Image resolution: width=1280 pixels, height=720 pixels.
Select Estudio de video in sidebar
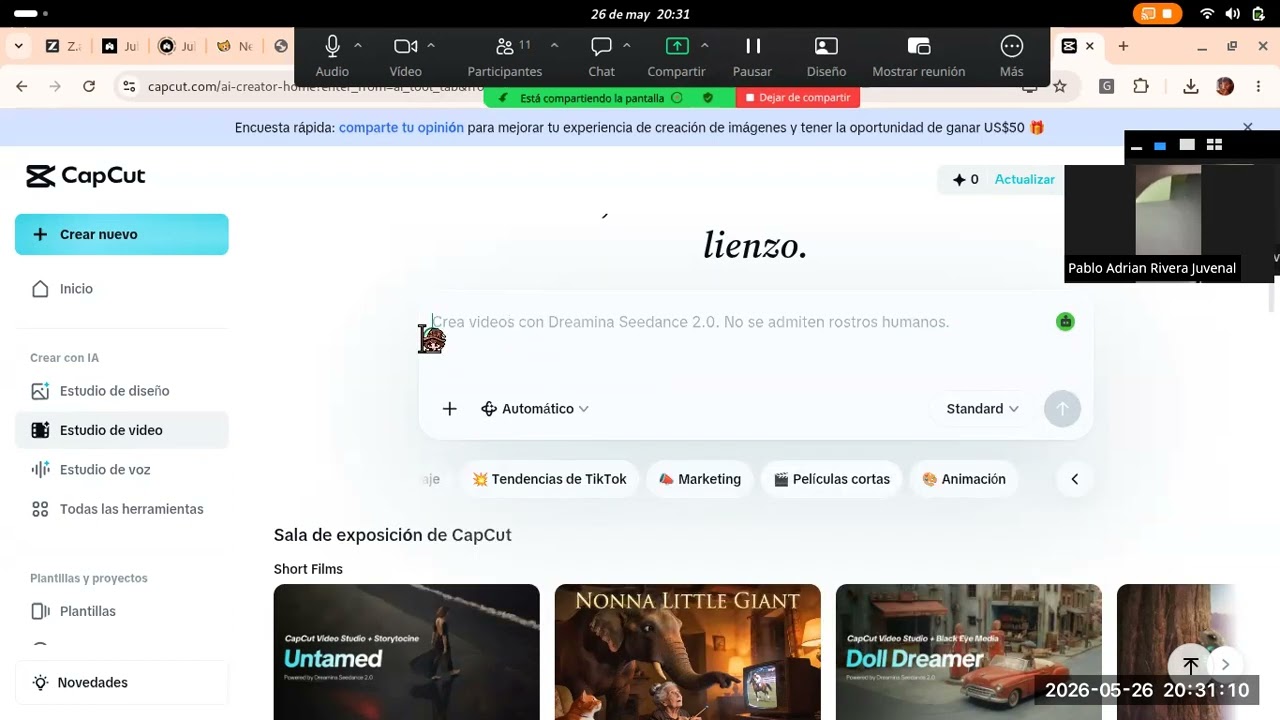pyautogui.click(x=121, y=430)
